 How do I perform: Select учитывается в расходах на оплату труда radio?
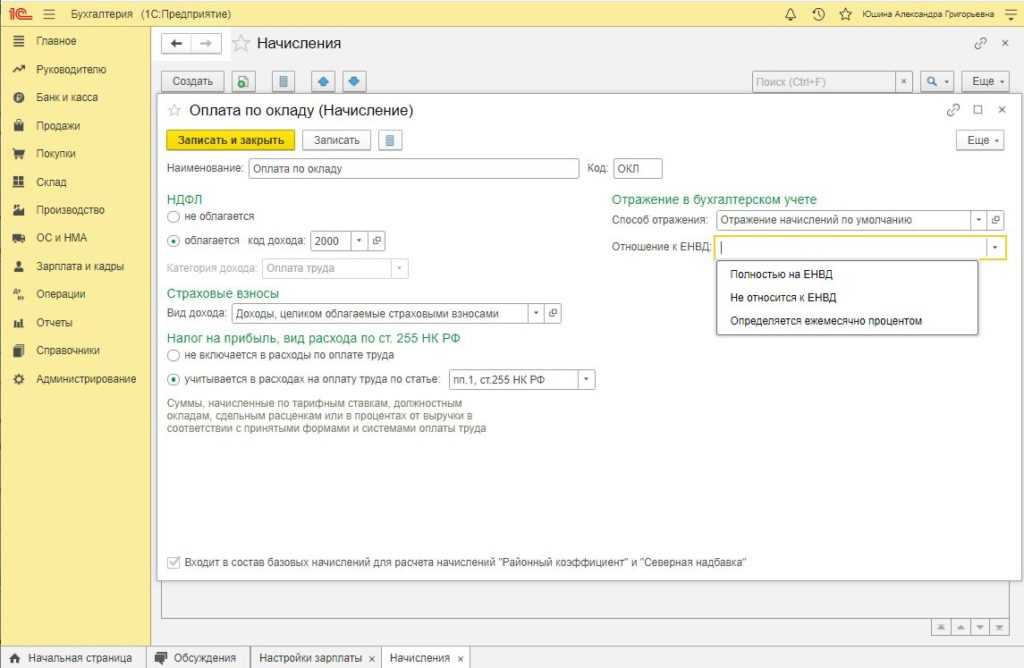click(173, 379)
